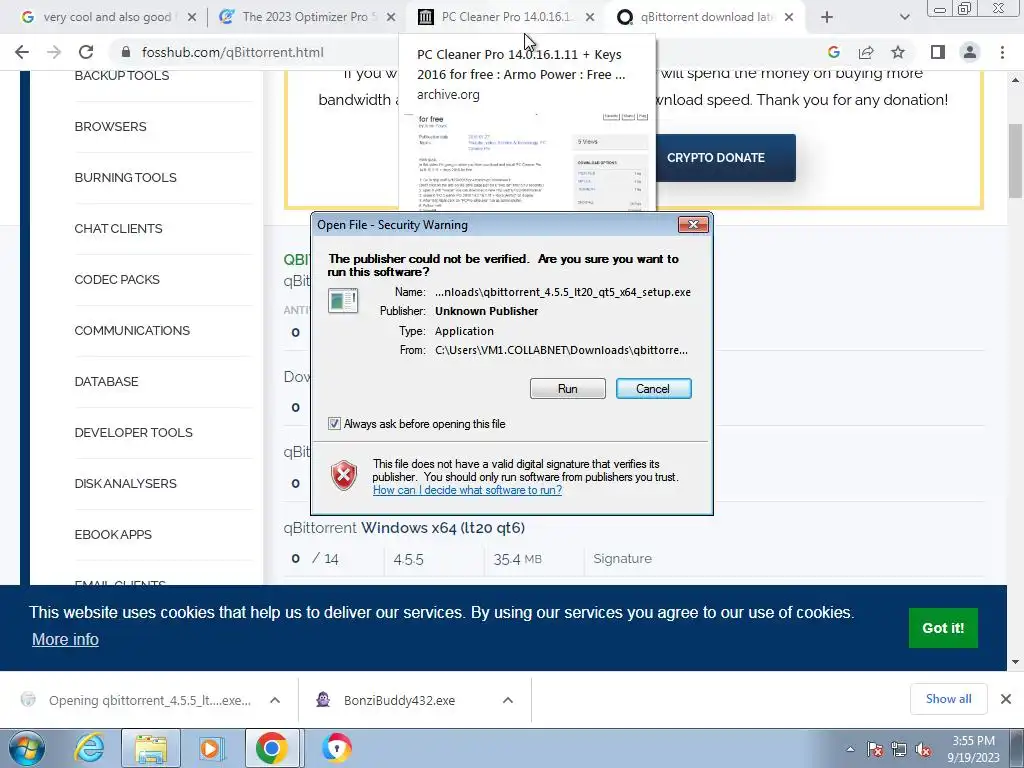Click the taskbar clock showing 3:55 PM

click(974, 749)
